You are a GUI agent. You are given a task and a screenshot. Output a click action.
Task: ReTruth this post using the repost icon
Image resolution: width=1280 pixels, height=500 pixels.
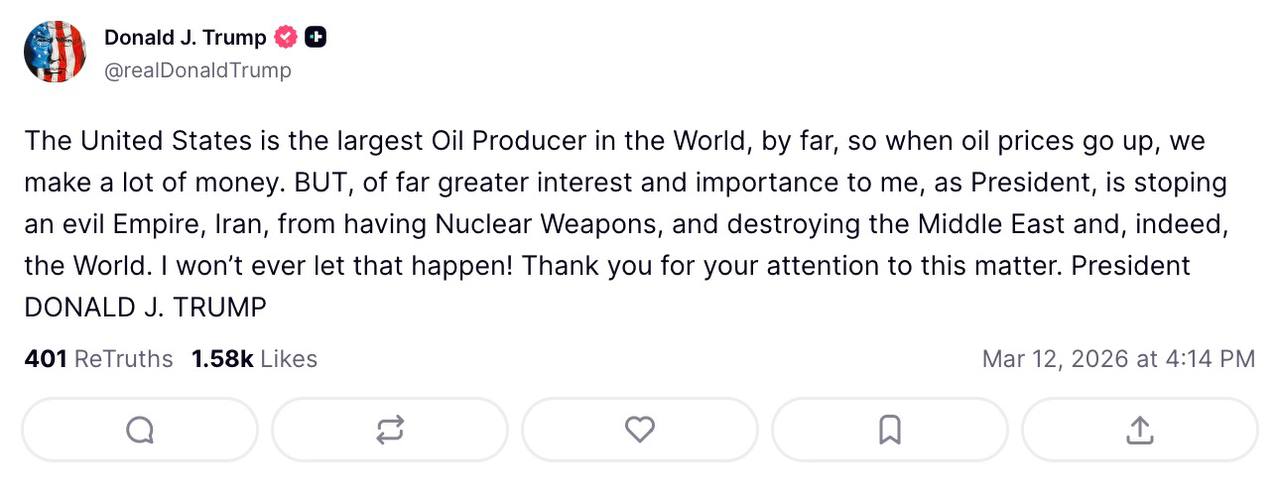(x=390, y=430)
